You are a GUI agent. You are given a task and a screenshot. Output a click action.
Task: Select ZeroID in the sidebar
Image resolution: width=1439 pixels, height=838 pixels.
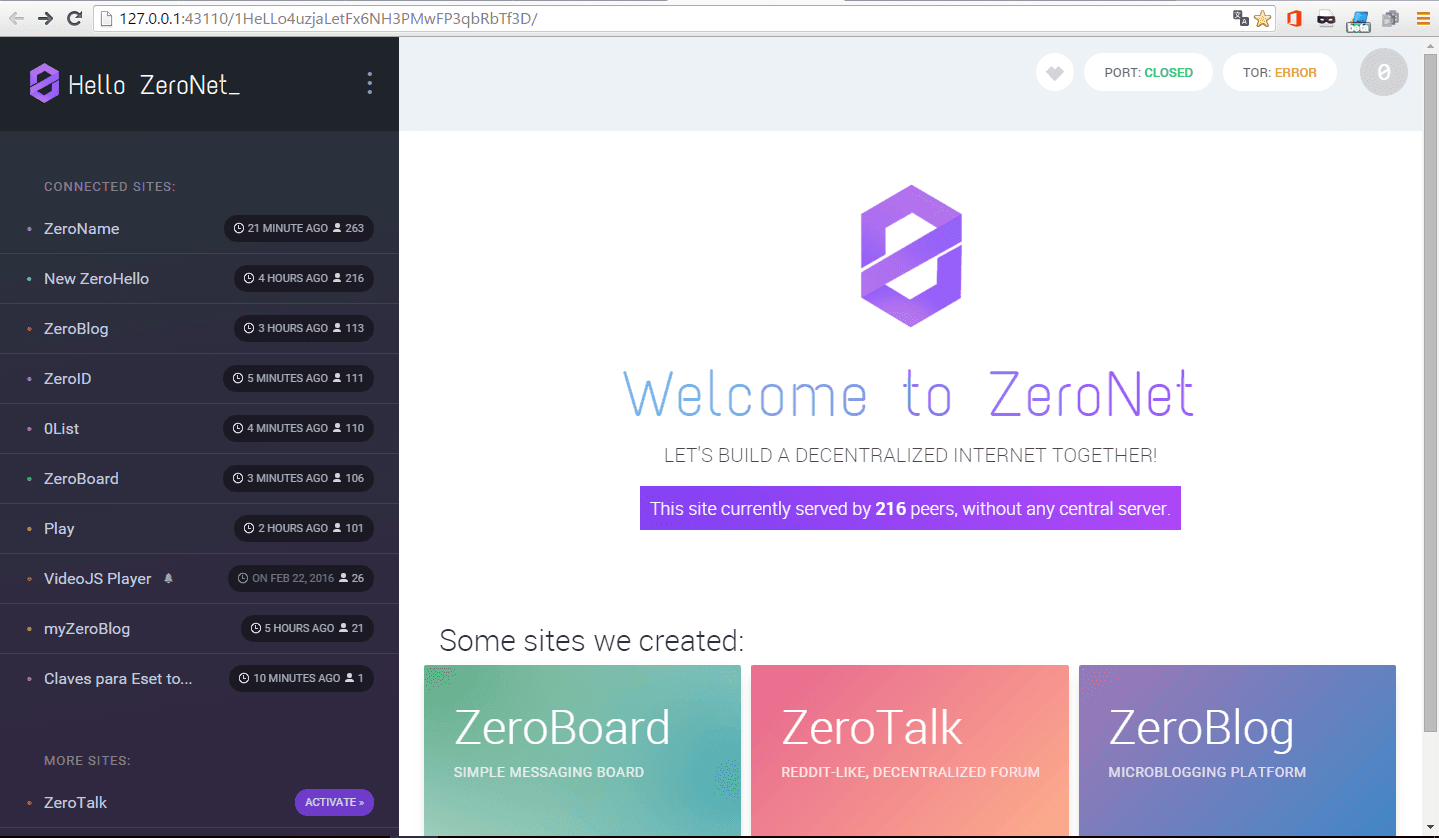click(67, 378)
